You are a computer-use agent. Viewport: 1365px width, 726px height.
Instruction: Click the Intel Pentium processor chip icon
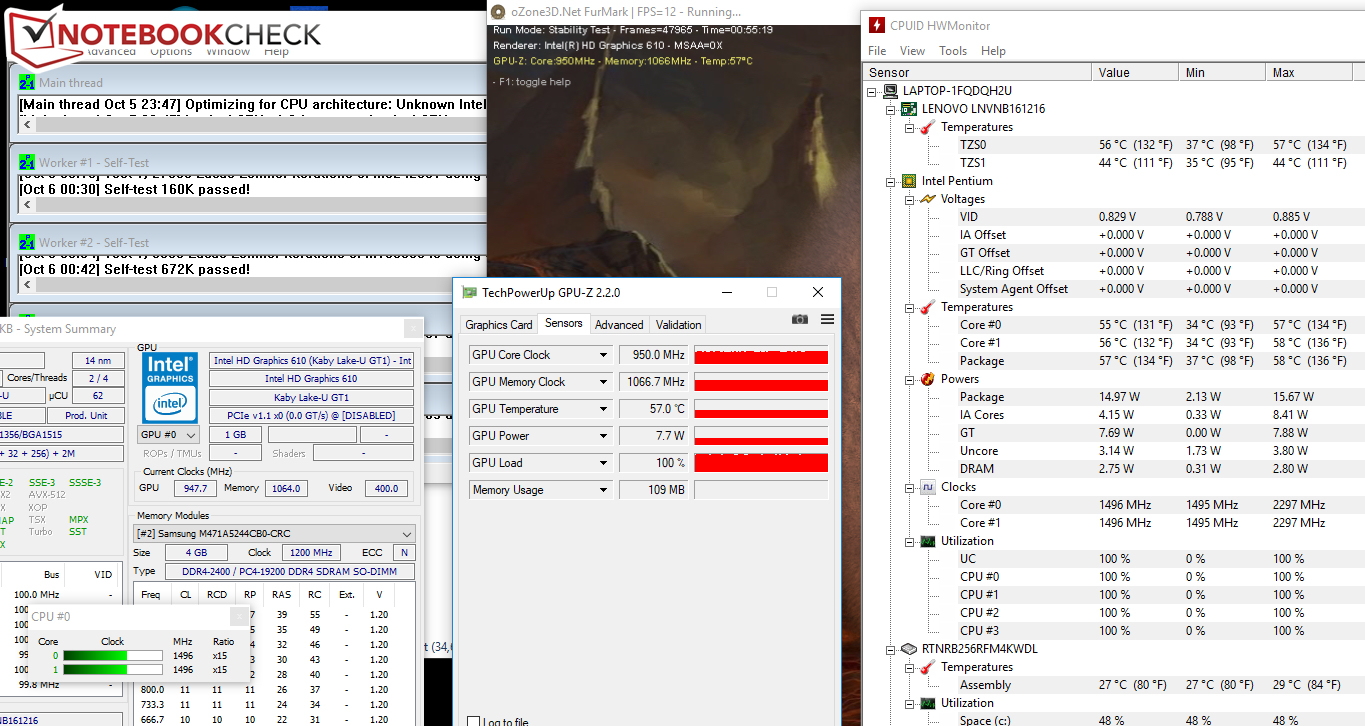[908, 181]
